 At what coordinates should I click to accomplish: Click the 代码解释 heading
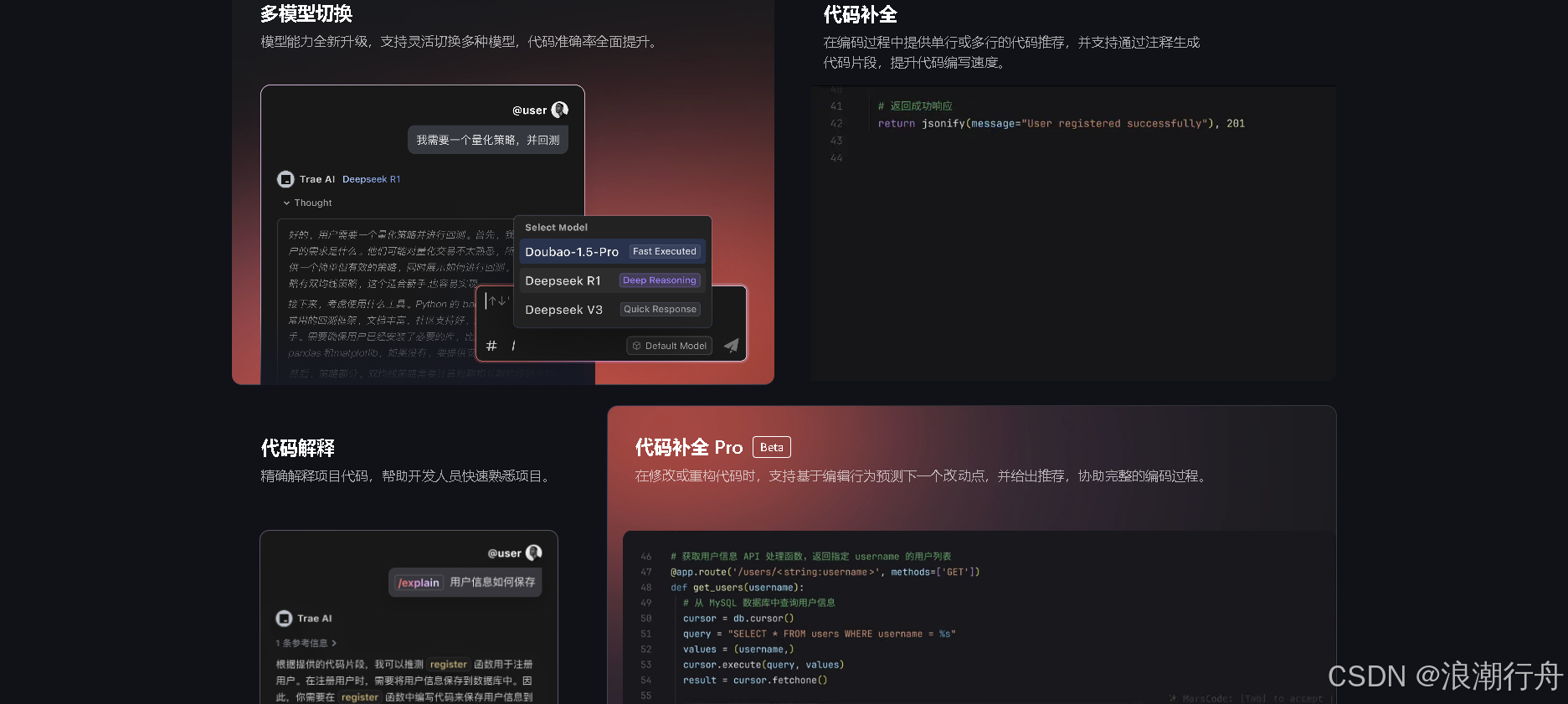(297, 448)
